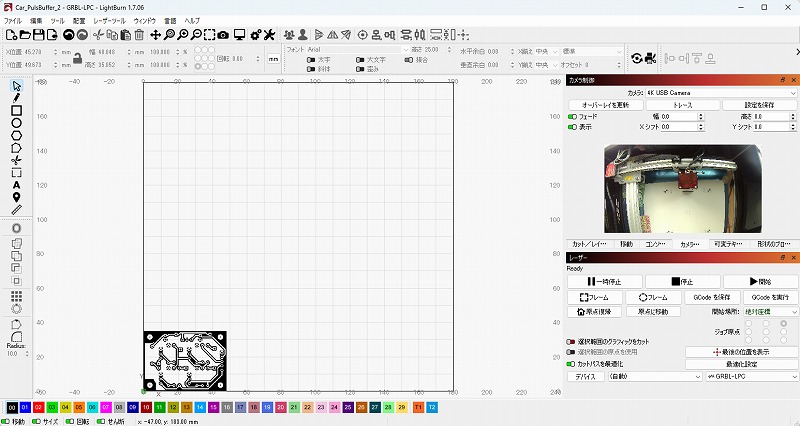Toggle the 表示 (show) camera switch

[x=573, y=127]
